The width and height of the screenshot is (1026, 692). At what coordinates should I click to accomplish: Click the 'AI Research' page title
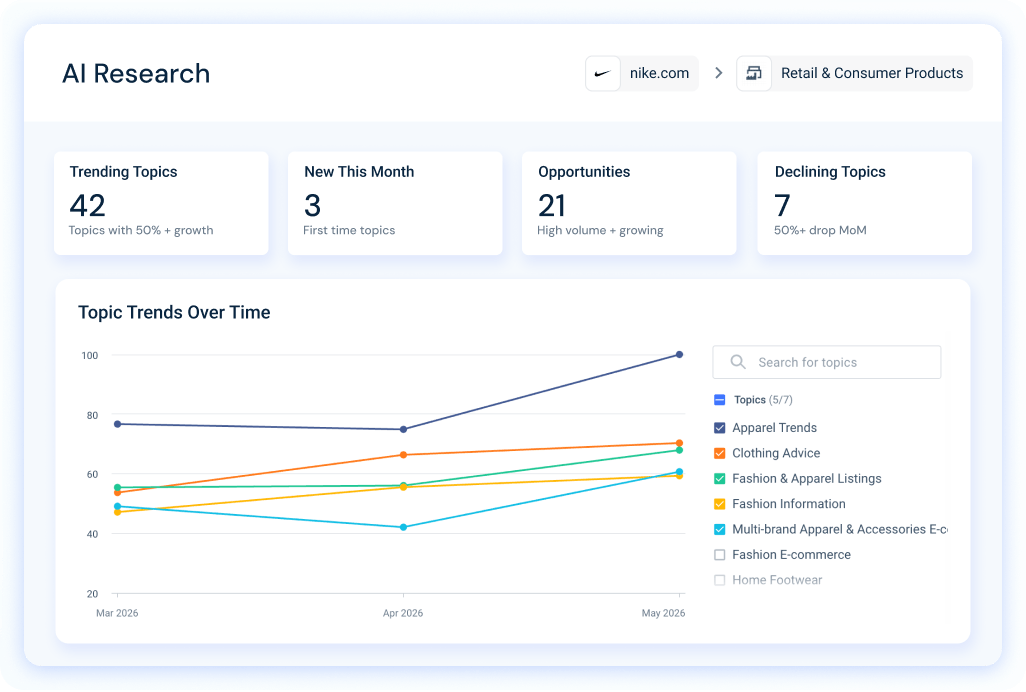136,73
